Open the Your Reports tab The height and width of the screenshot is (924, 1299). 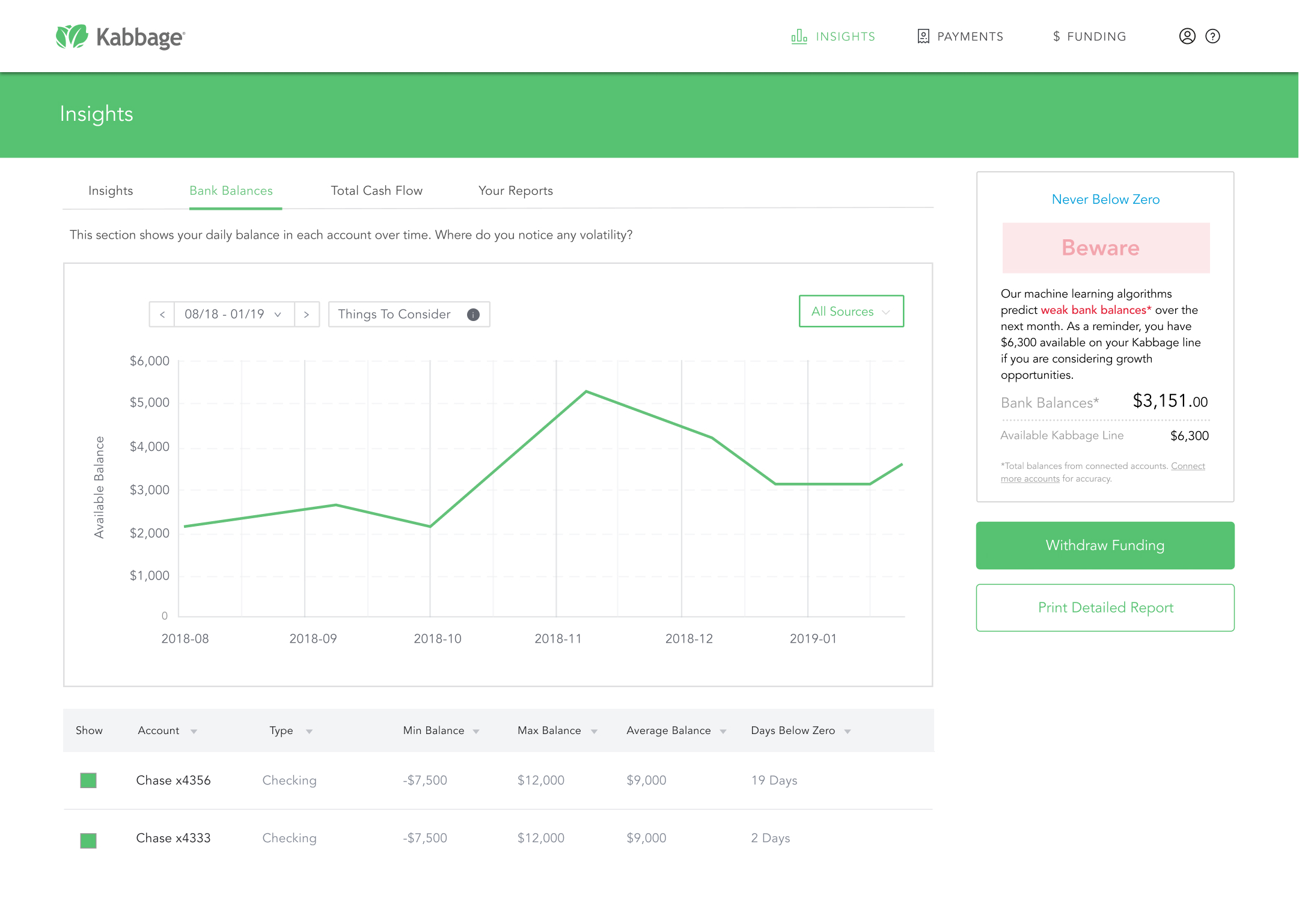(x=515, y=191)
